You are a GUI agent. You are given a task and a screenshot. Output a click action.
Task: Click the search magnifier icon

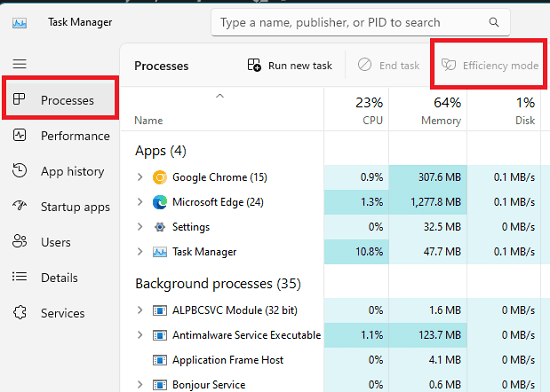(494, 22)
